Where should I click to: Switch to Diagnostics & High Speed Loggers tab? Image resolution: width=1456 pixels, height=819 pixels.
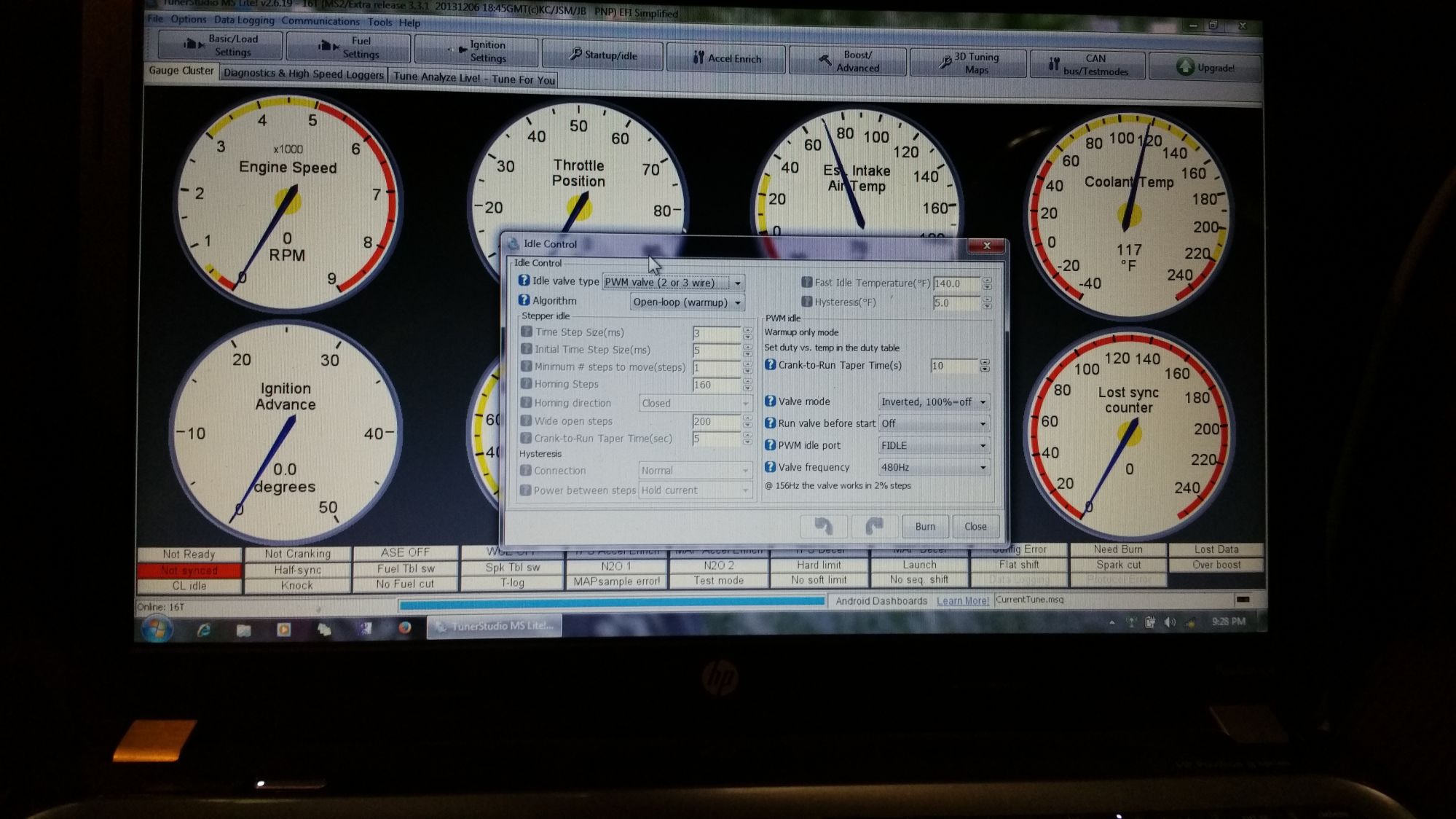pos(303,74)
